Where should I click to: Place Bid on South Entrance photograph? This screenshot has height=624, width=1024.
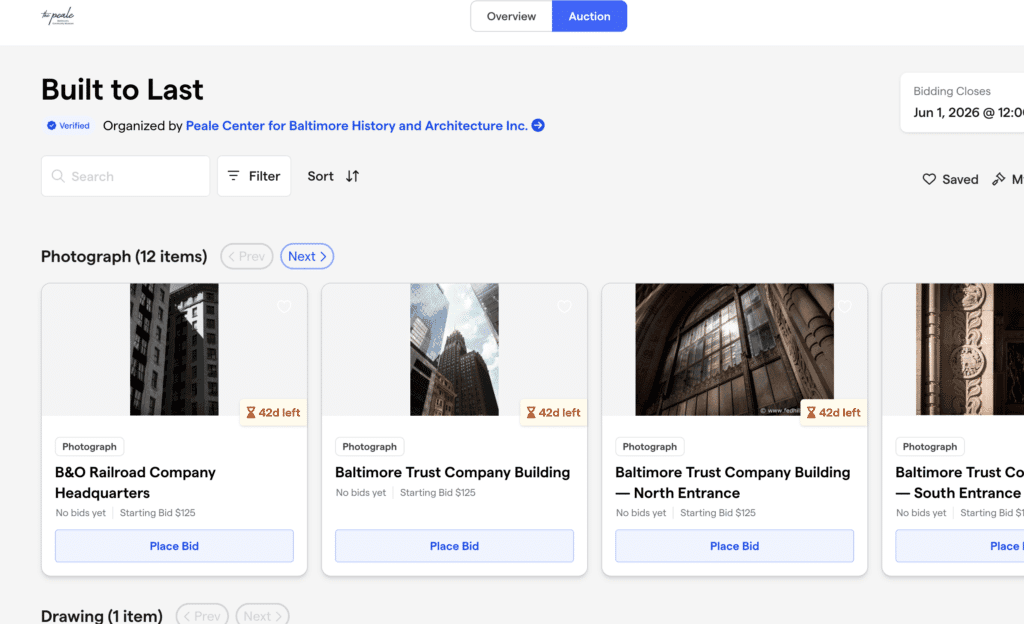tap(960, 546)
